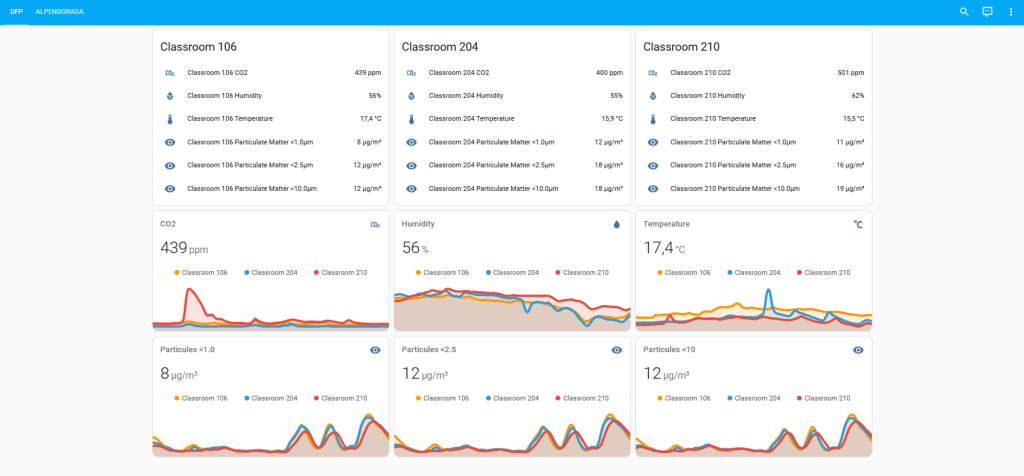
Task: Click the 56 % value on Humidity card
Action: 415,248
